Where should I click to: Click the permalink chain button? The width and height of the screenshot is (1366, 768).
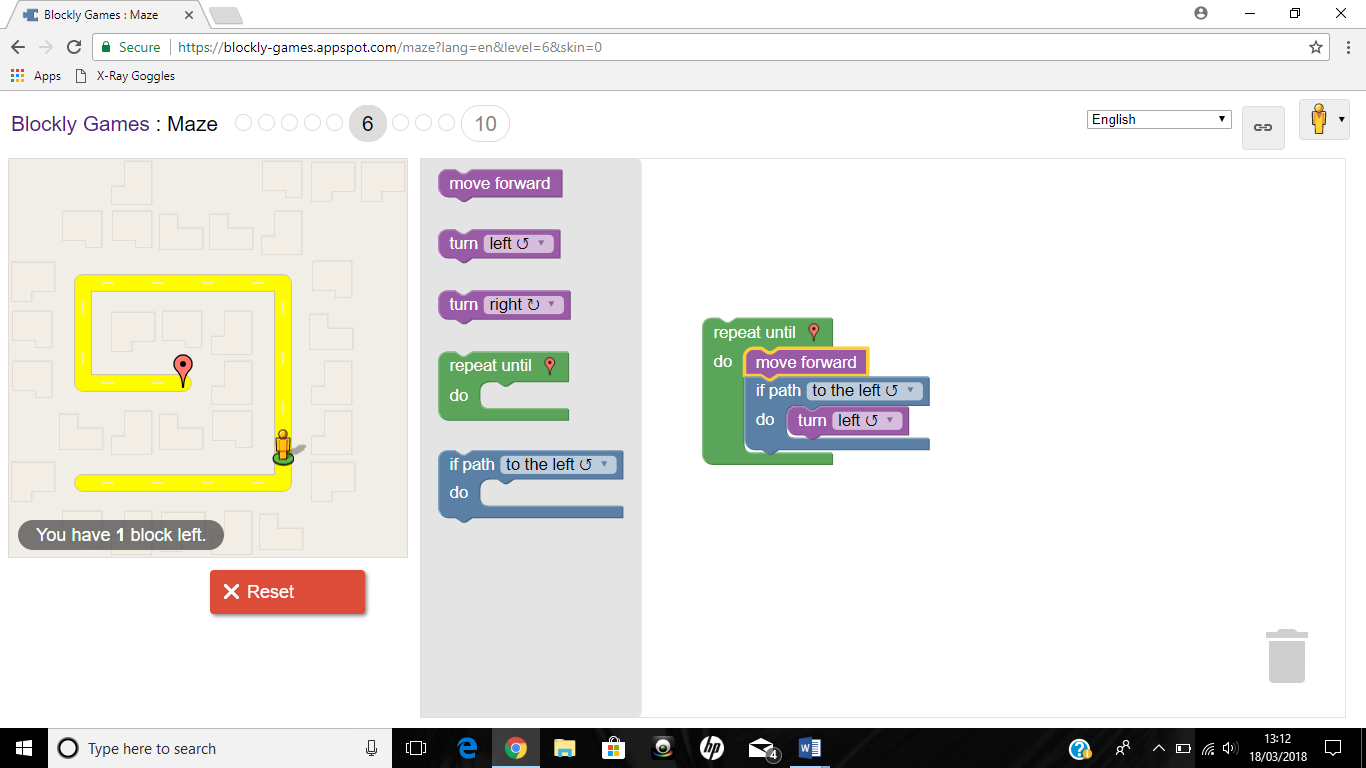point(1263,128)
